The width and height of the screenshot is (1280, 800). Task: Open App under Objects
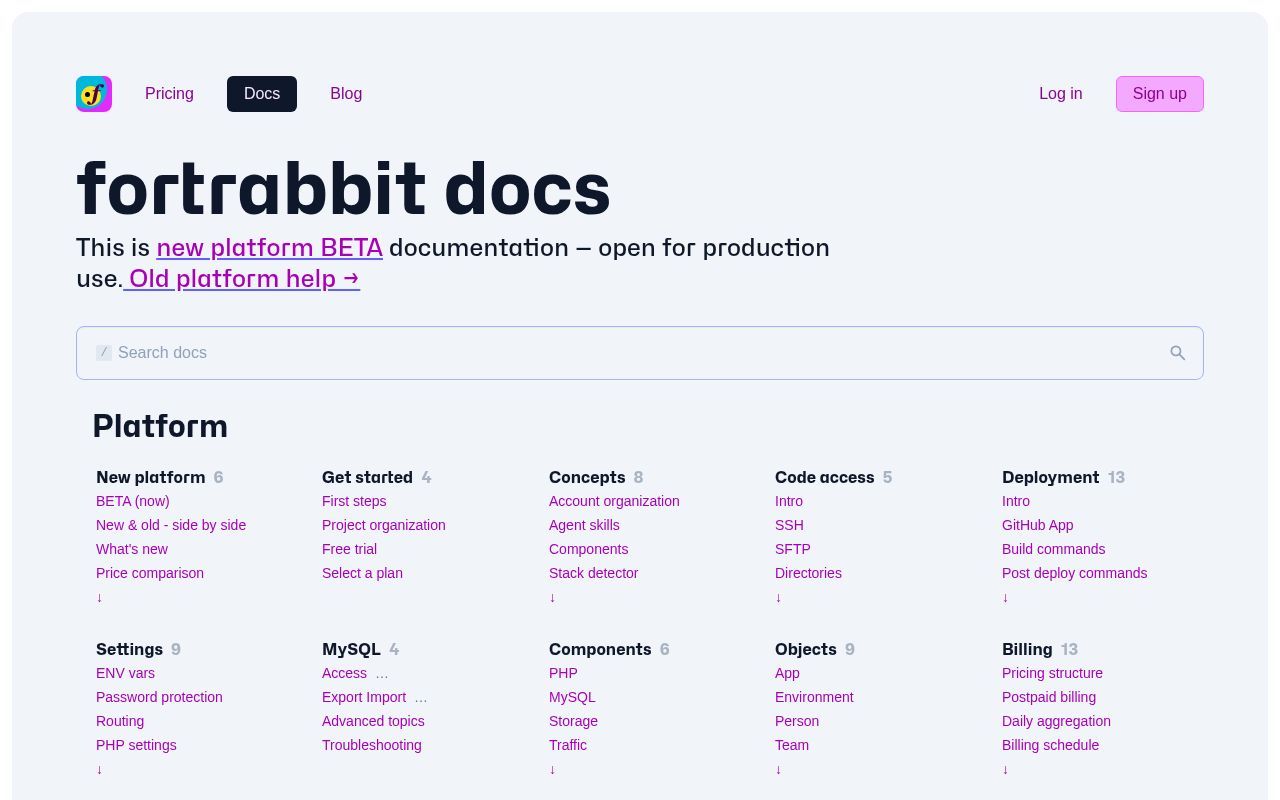coord(787,673)
